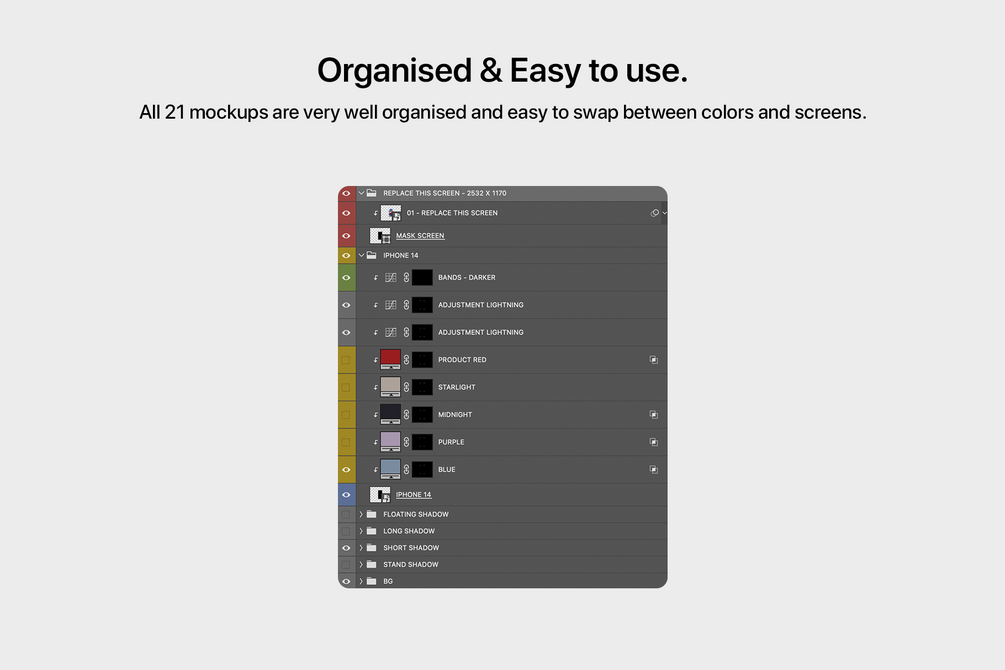The image size is (1005, 670).
Task: Click the advanced blending badge on Product Red
Action: click(x=654, y=360)
